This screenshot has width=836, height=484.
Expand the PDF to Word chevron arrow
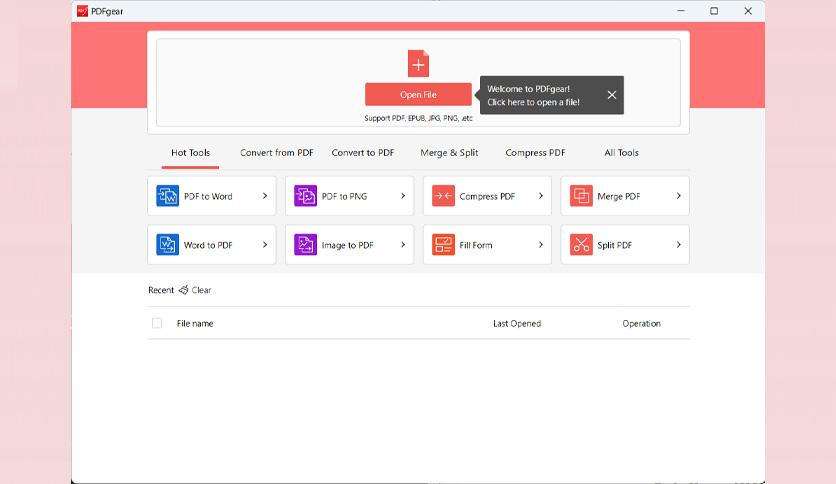265,196
